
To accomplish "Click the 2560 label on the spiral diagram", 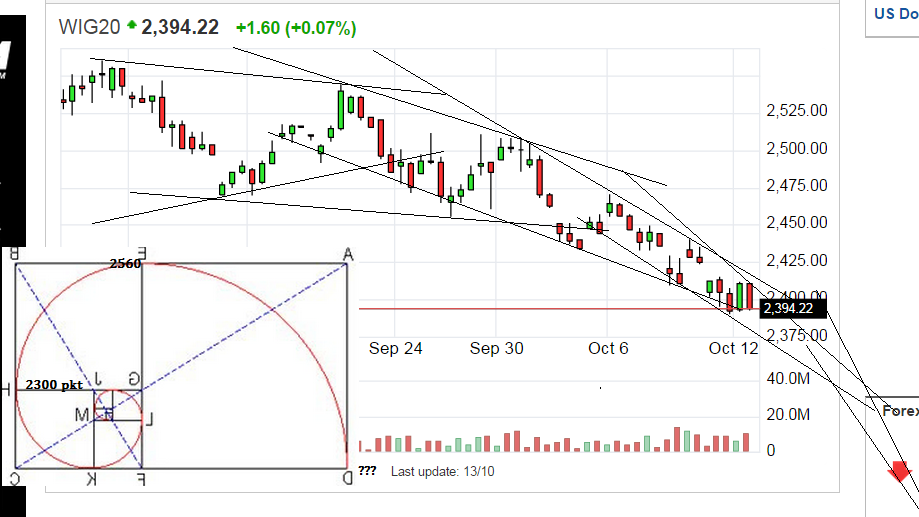I will pyautogui.click(x=125, y=263).
